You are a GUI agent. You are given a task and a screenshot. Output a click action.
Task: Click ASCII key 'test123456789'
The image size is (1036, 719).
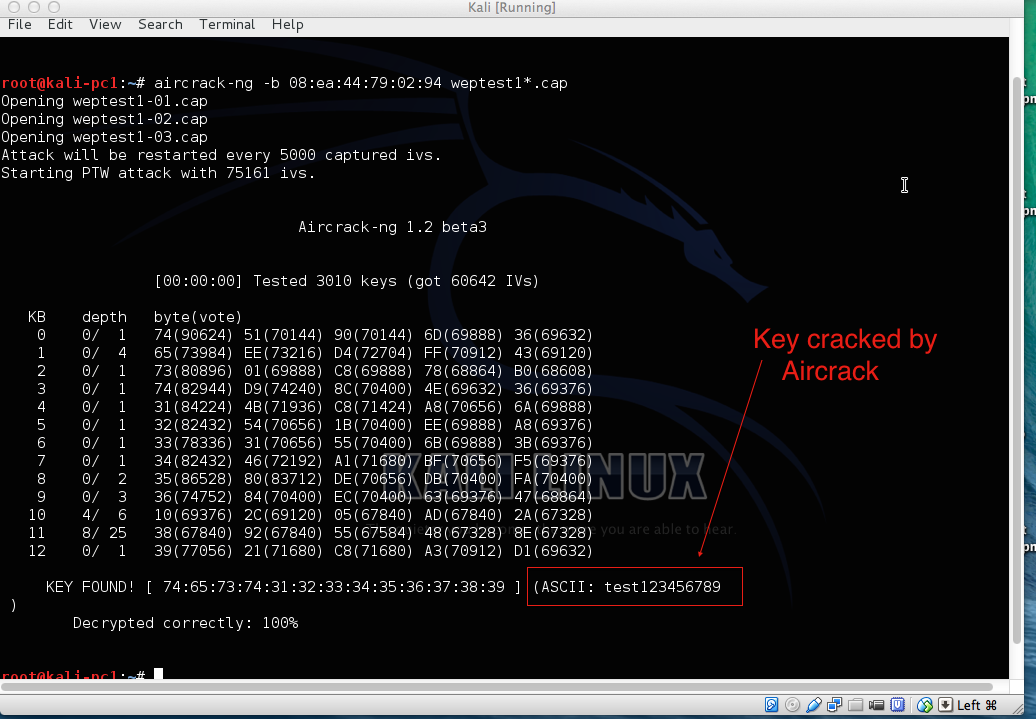tap(663, 587)
